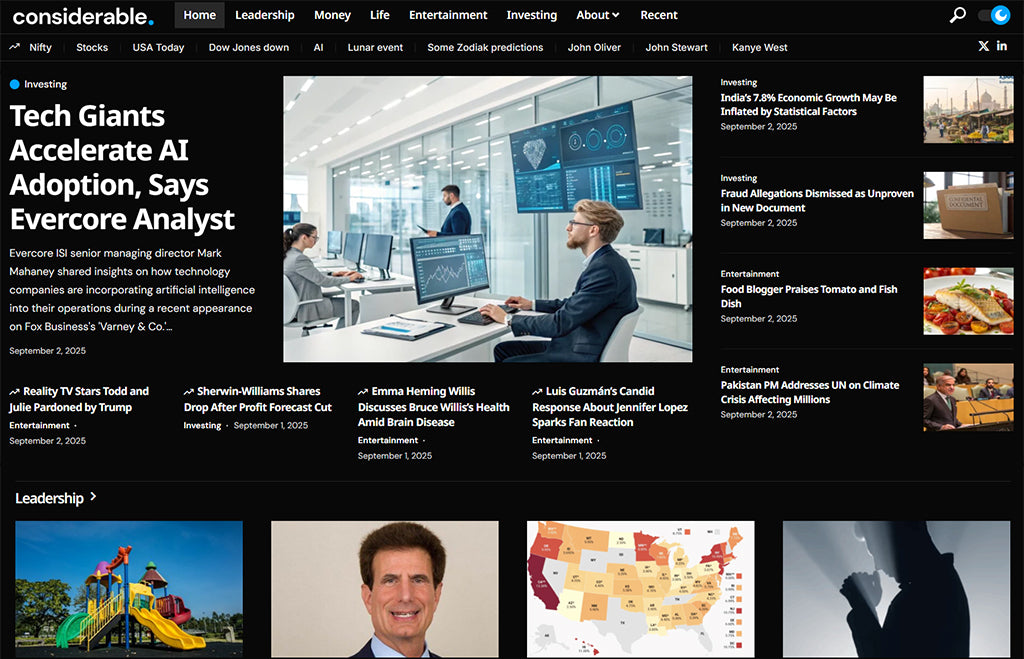Expand the Leadership section chevron
Image resolution: width=1024 pixels, height=659 pixels.
pos(93,497)
